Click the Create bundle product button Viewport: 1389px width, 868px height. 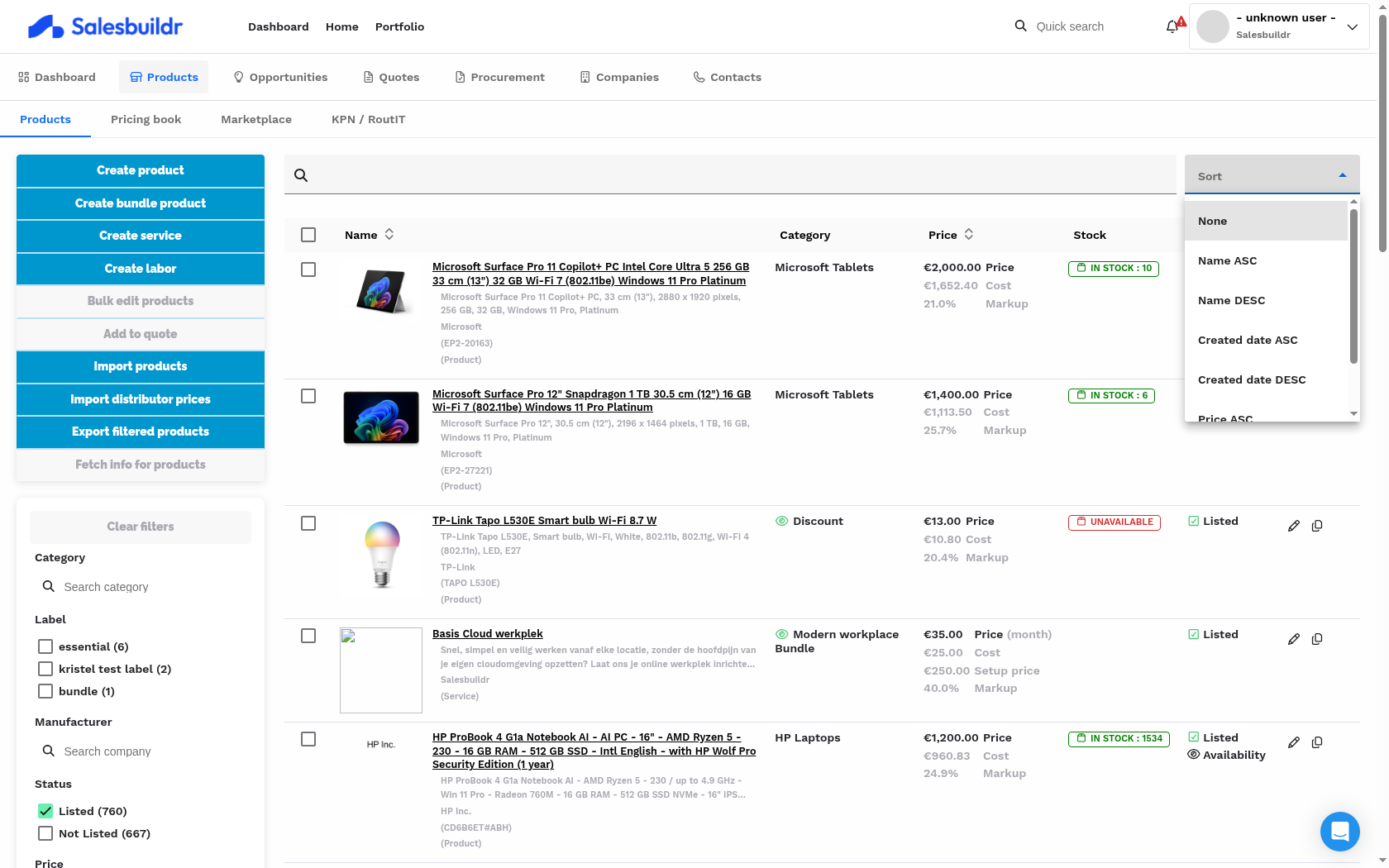pos(141,203)
